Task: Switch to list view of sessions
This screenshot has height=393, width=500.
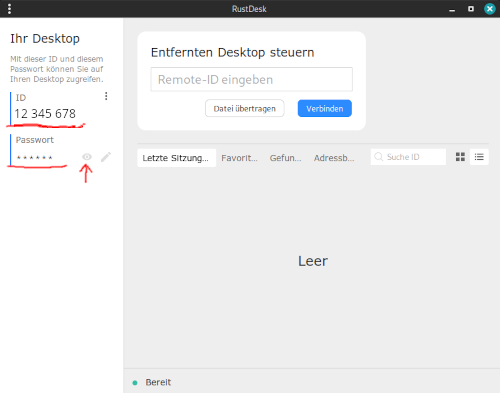Action: coord(479,157)
